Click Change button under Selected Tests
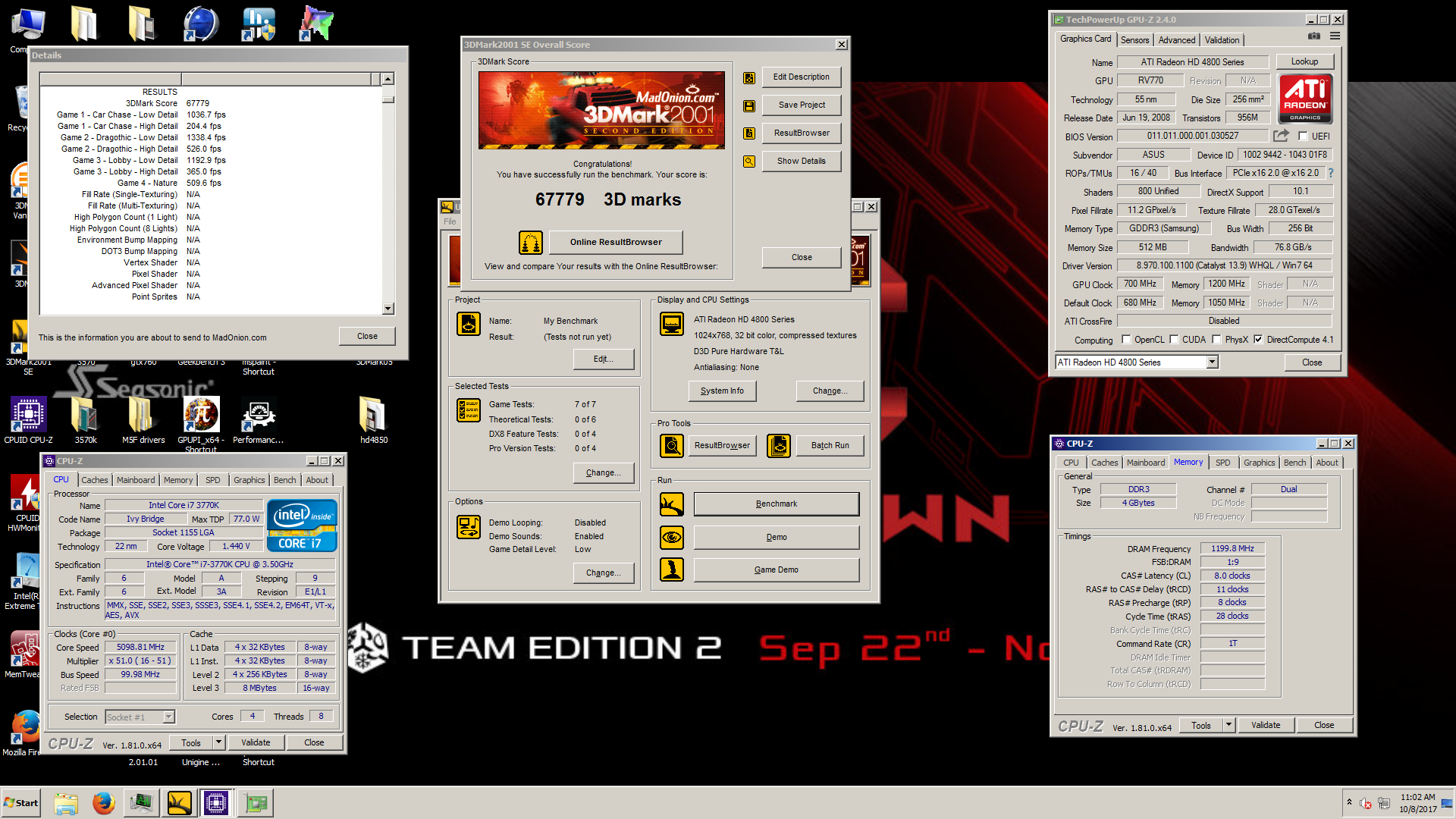The image size is (1456, 819). 604,472
